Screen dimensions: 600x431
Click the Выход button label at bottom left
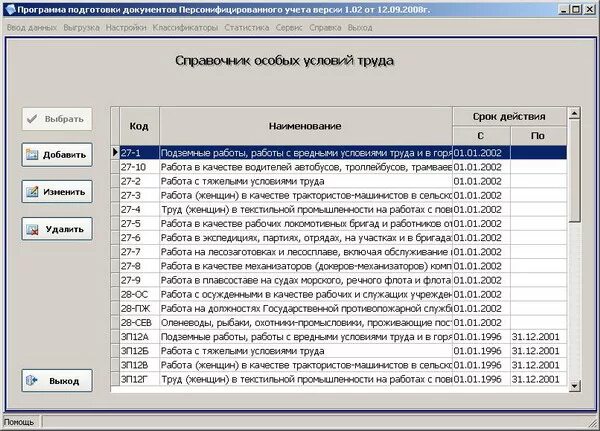64,381
